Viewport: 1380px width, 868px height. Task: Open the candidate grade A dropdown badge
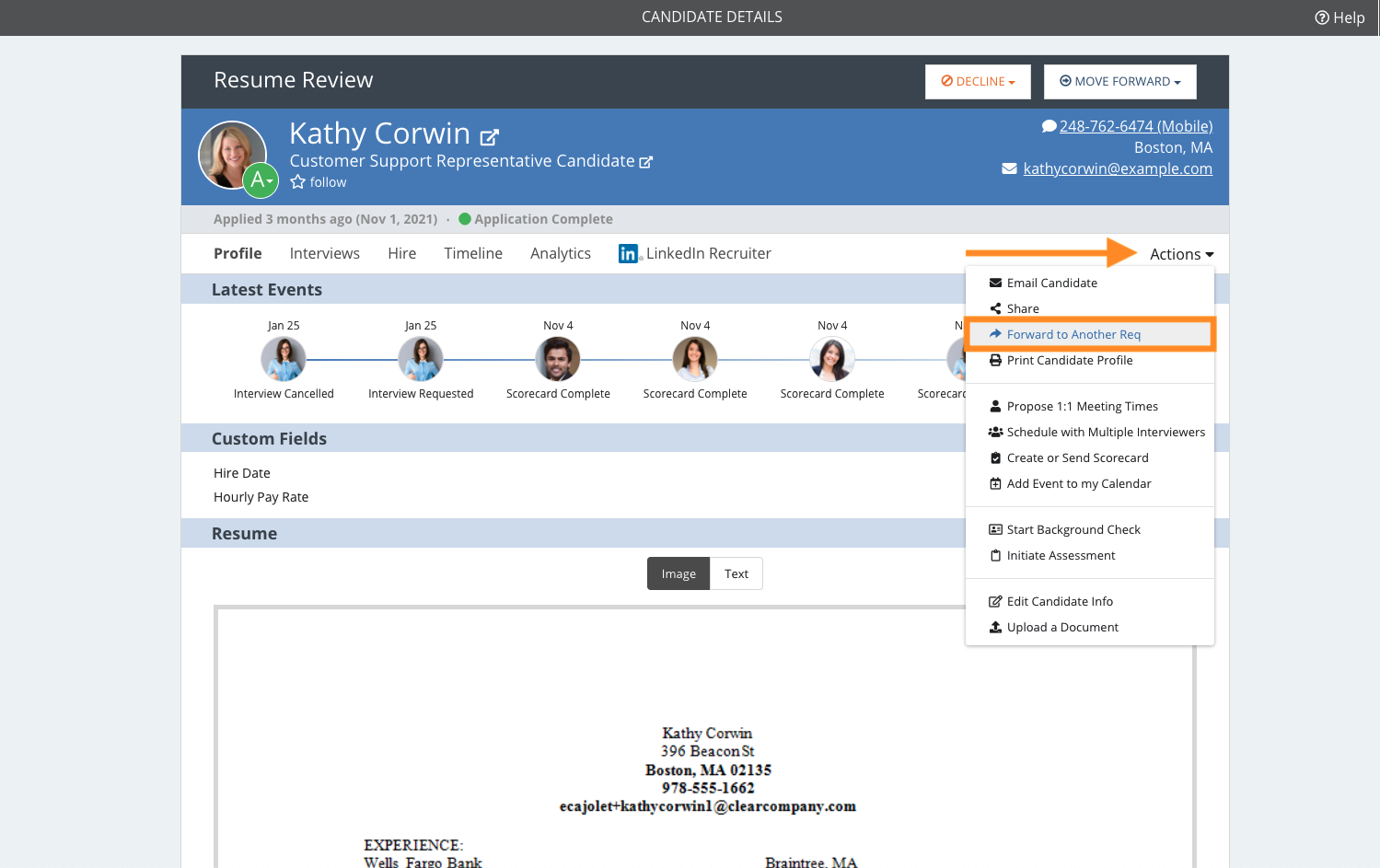(x=261, y=179)
